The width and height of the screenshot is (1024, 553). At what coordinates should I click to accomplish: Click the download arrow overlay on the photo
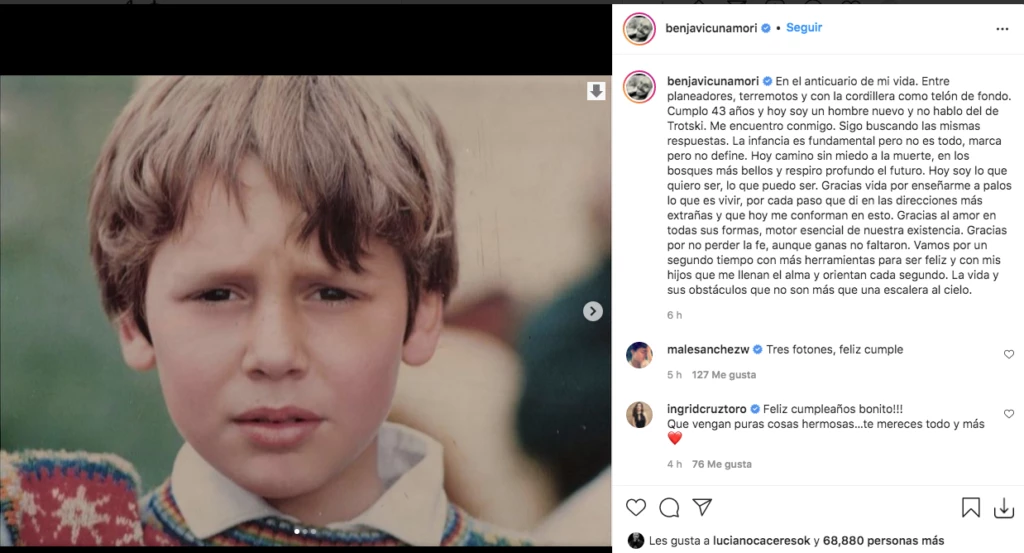[596, 91]
